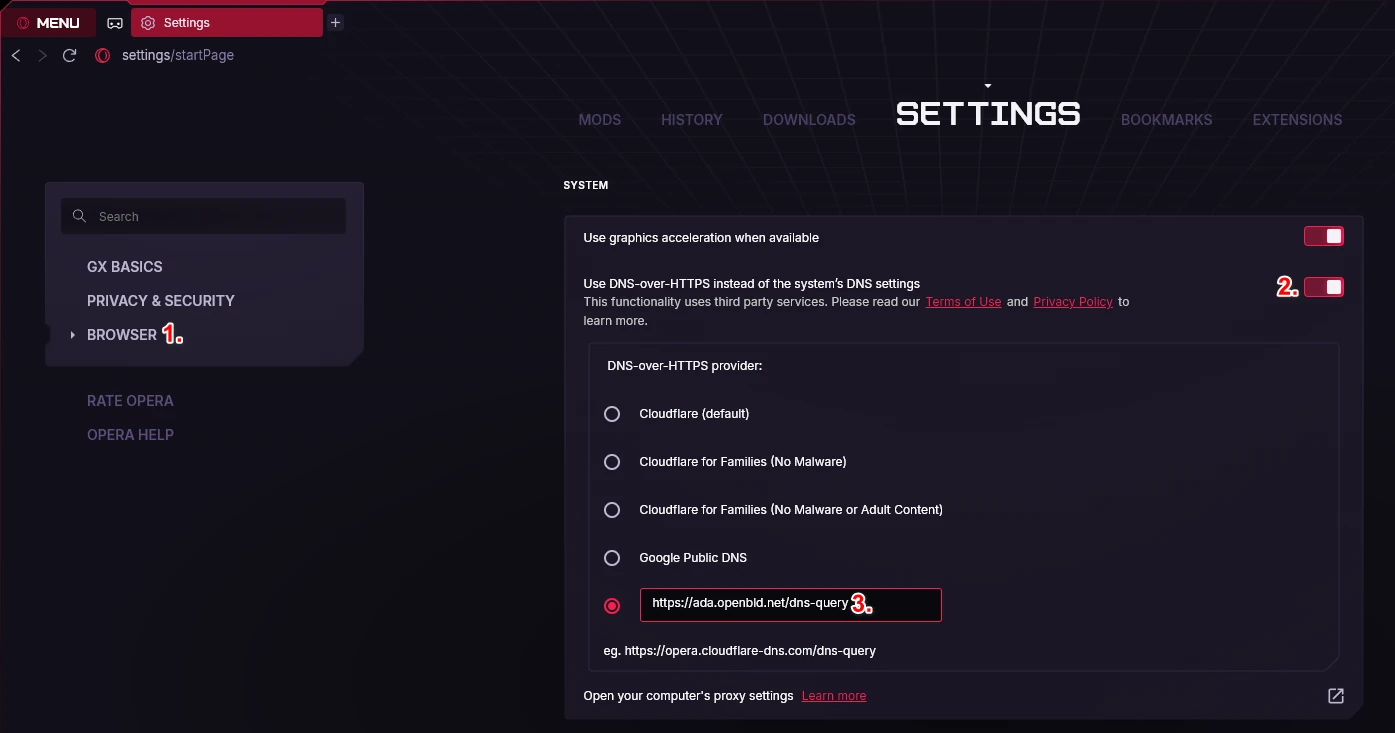Click the forward navigation arrow icon
Image resolution: width=1395 pixels, height=733 pixels.
point(42,55)
